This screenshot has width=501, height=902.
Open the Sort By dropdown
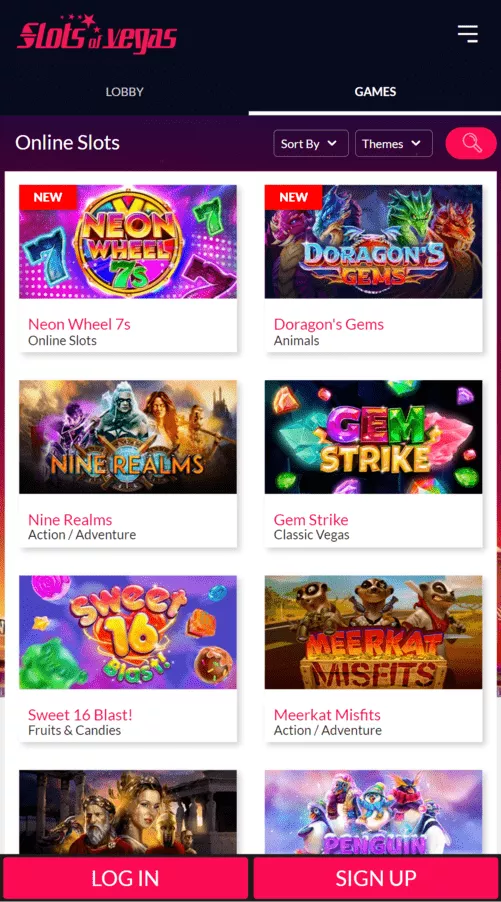coord(311,143)
